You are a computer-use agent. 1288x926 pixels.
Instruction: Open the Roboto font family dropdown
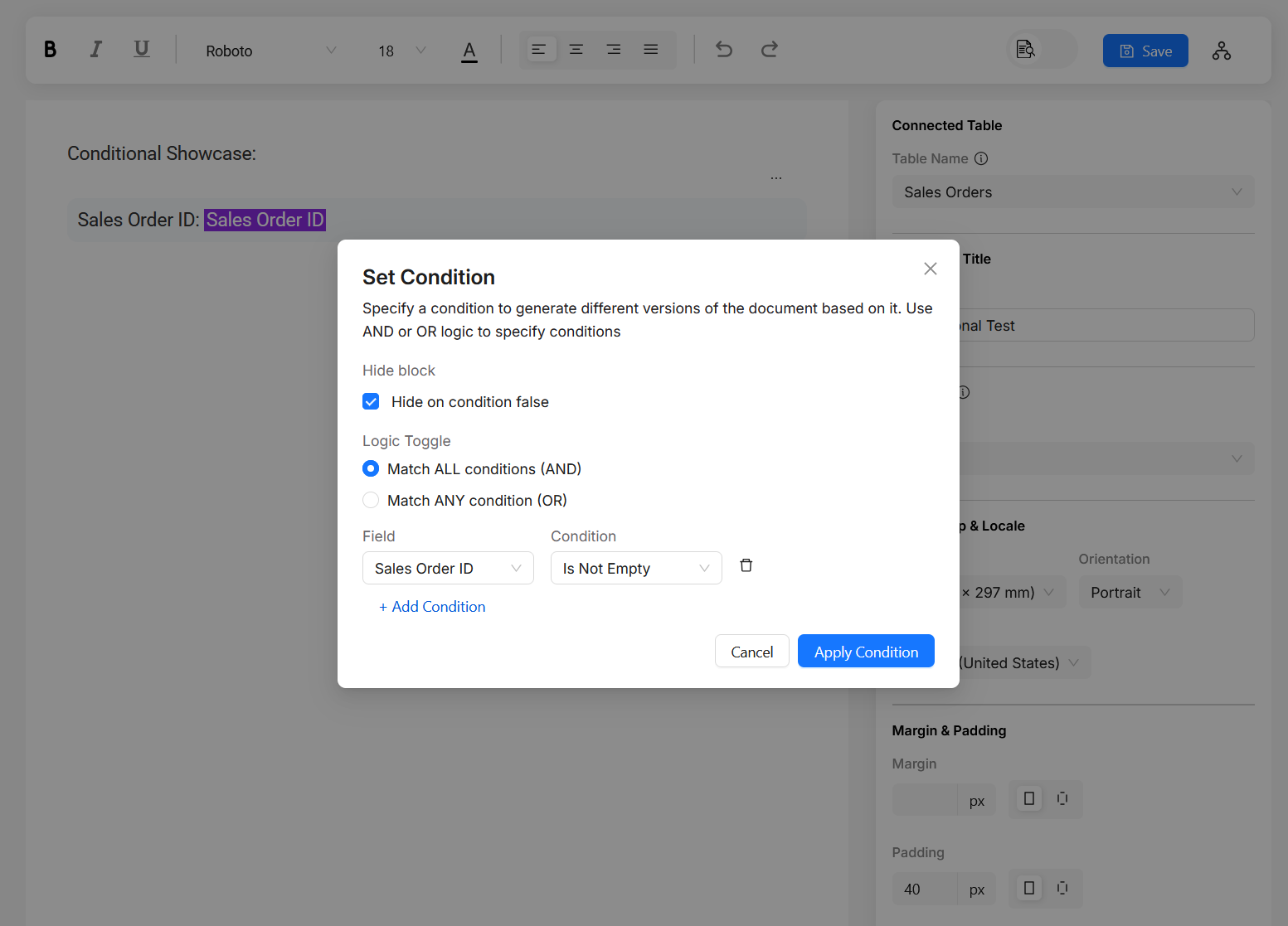(271, 51)
